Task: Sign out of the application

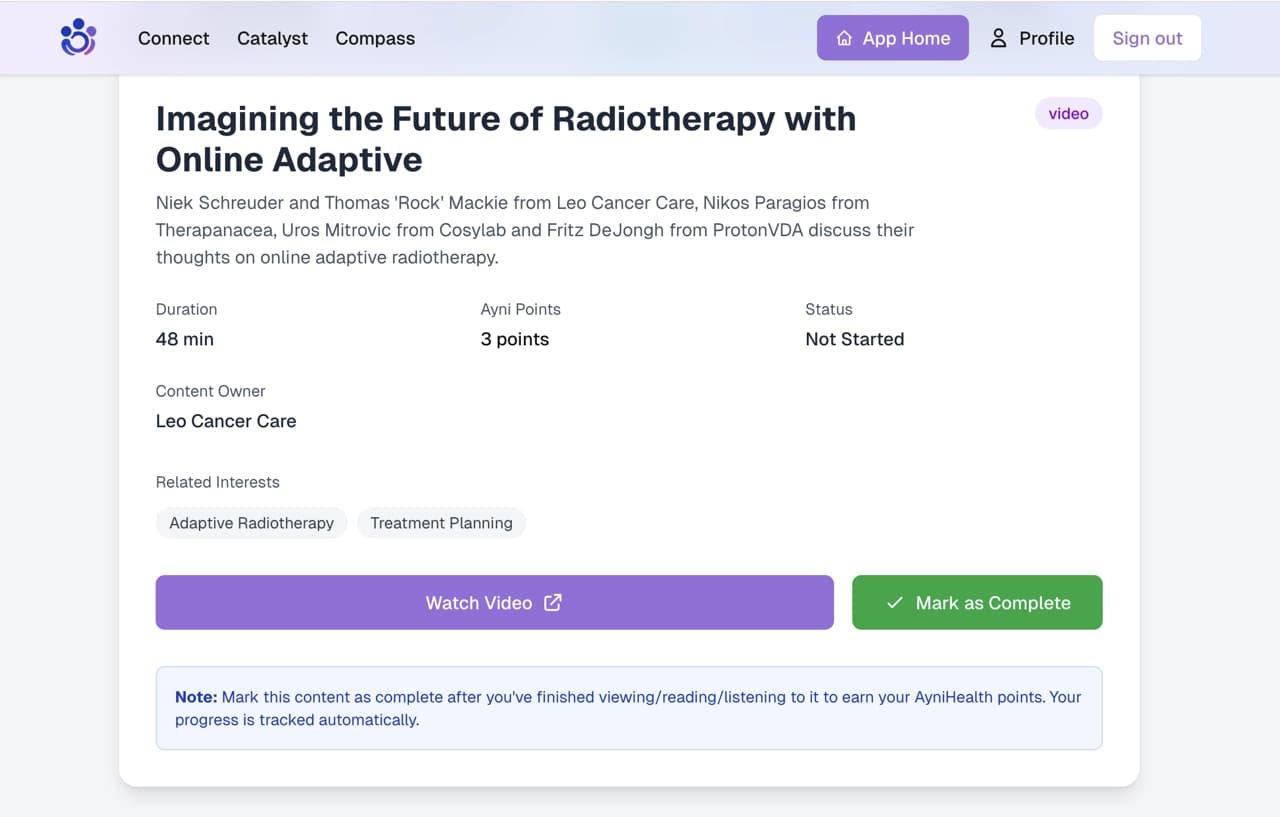Action: click(1147, 37)
